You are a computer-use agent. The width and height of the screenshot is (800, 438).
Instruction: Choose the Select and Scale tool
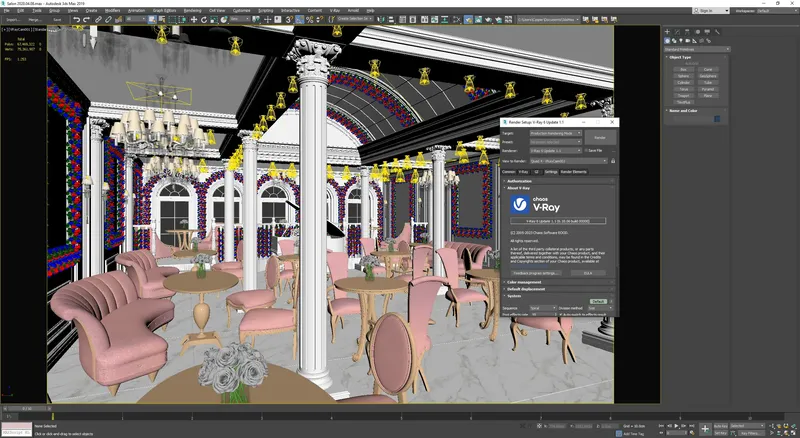tap(213, 20)
